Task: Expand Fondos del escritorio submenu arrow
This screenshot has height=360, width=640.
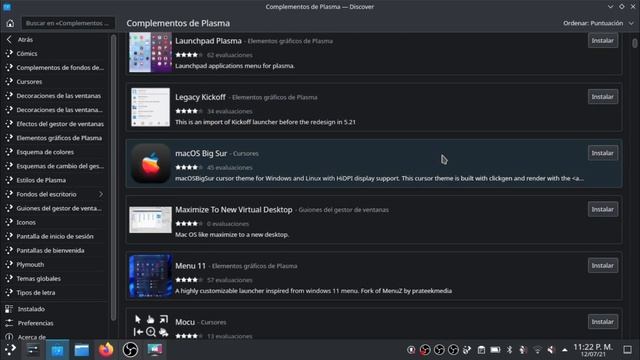Action: tap(101, 194)
